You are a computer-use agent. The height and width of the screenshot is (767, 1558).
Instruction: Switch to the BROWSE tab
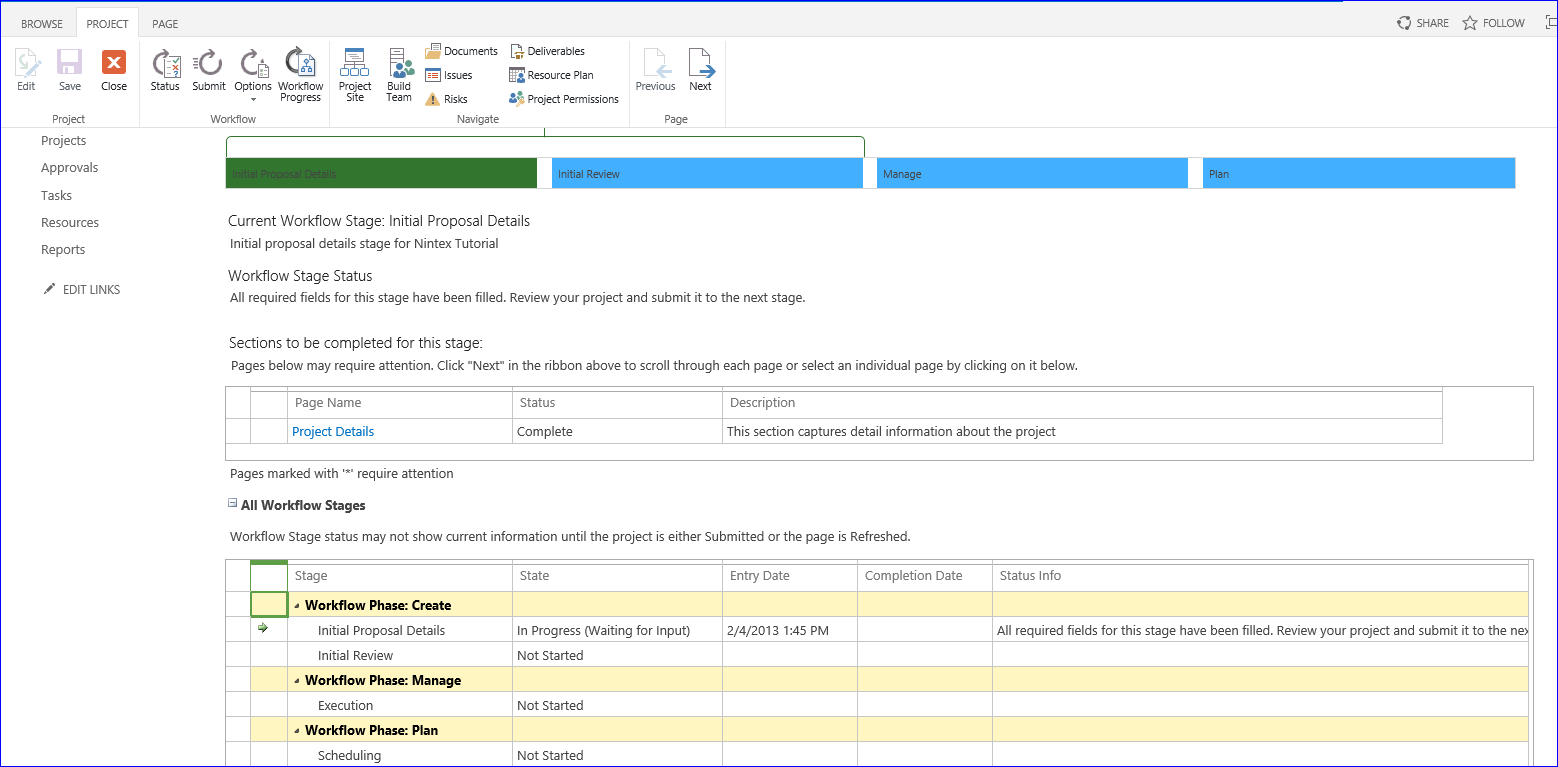coord(42,23)
